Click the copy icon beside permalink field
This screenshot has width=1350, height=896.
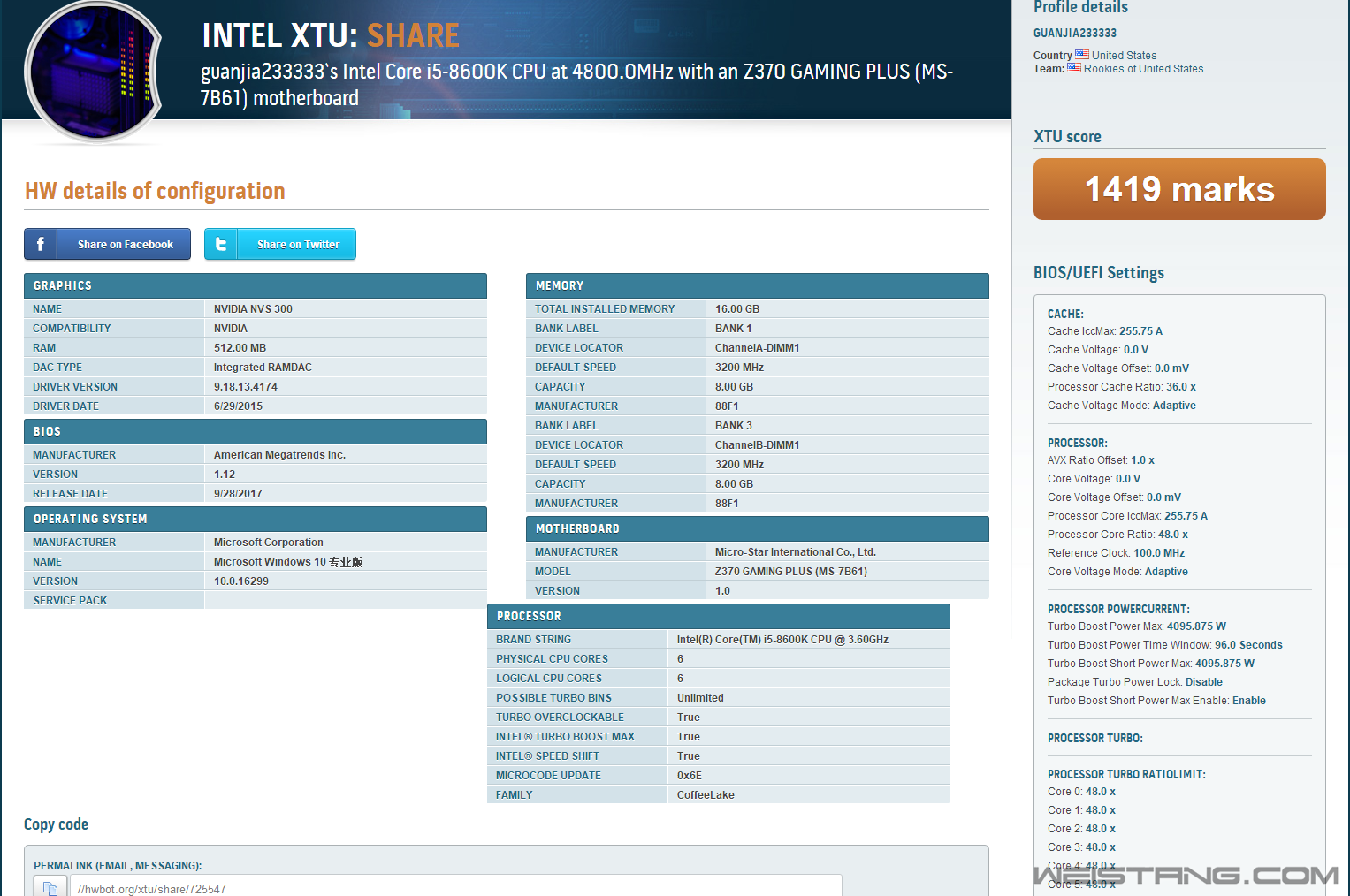50,886
